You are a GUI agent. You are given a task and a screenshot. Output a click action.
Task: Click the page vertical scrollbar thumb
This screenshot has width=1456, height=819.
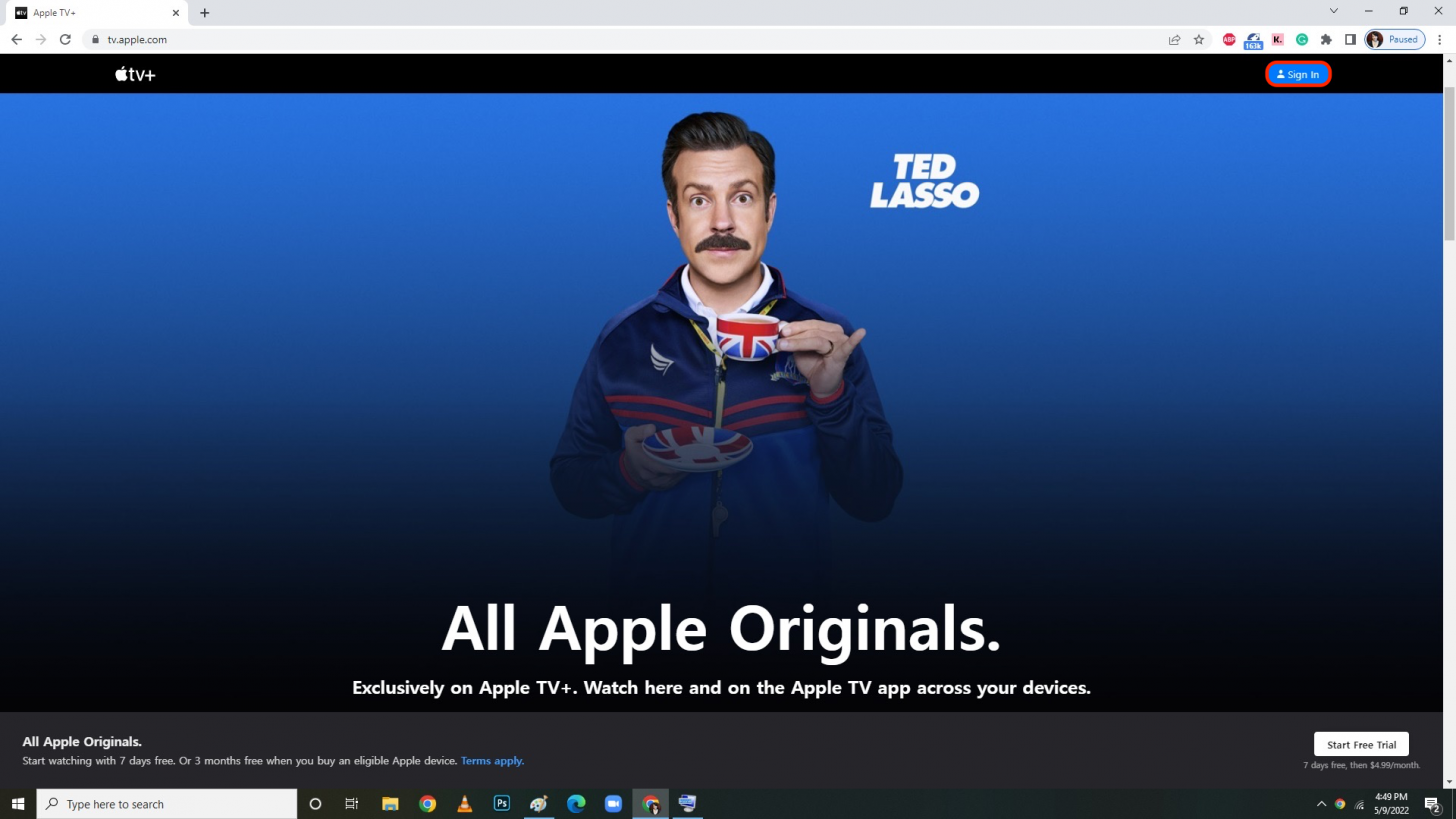[x=1449, y=165]
